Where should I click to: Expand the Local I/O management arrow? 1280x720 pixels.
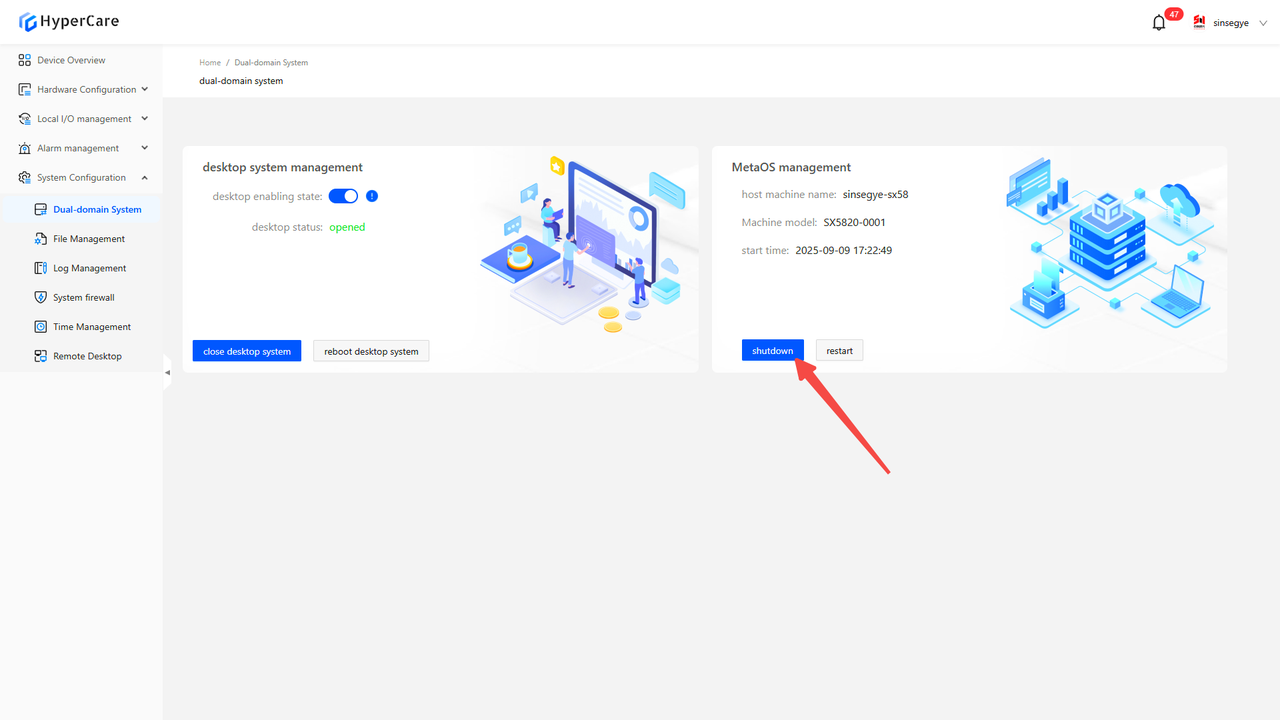[145, 118]
